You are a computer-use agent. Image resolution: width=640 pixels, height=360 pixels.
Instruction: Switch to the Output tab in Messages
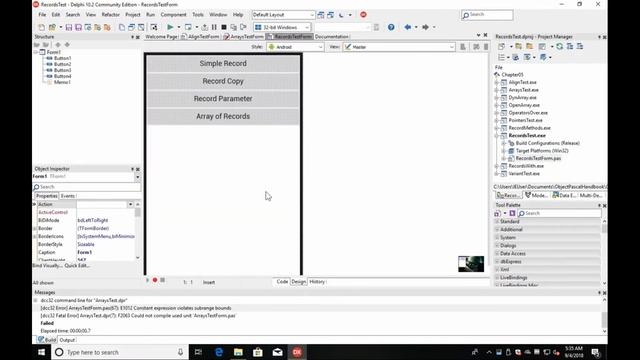pyautogui.click(x=67, y=340)
